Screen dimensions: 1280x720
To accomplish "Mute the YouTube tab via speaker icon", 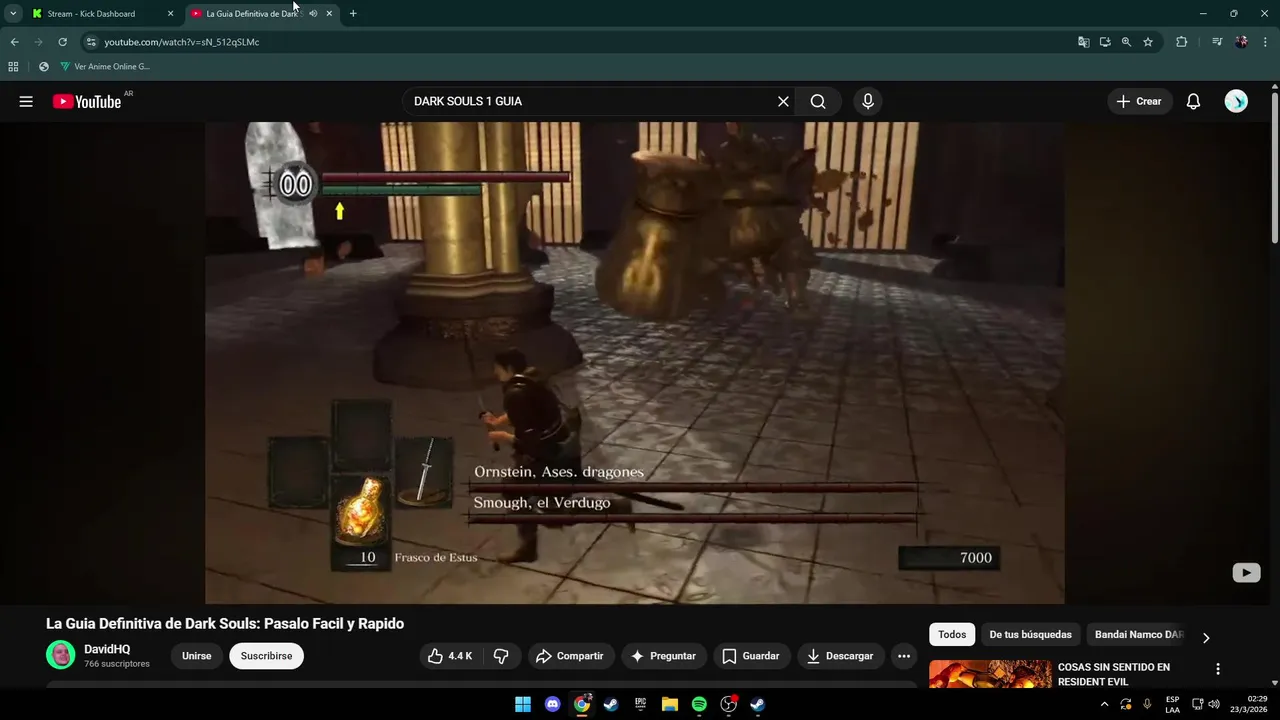I will 313,14.
